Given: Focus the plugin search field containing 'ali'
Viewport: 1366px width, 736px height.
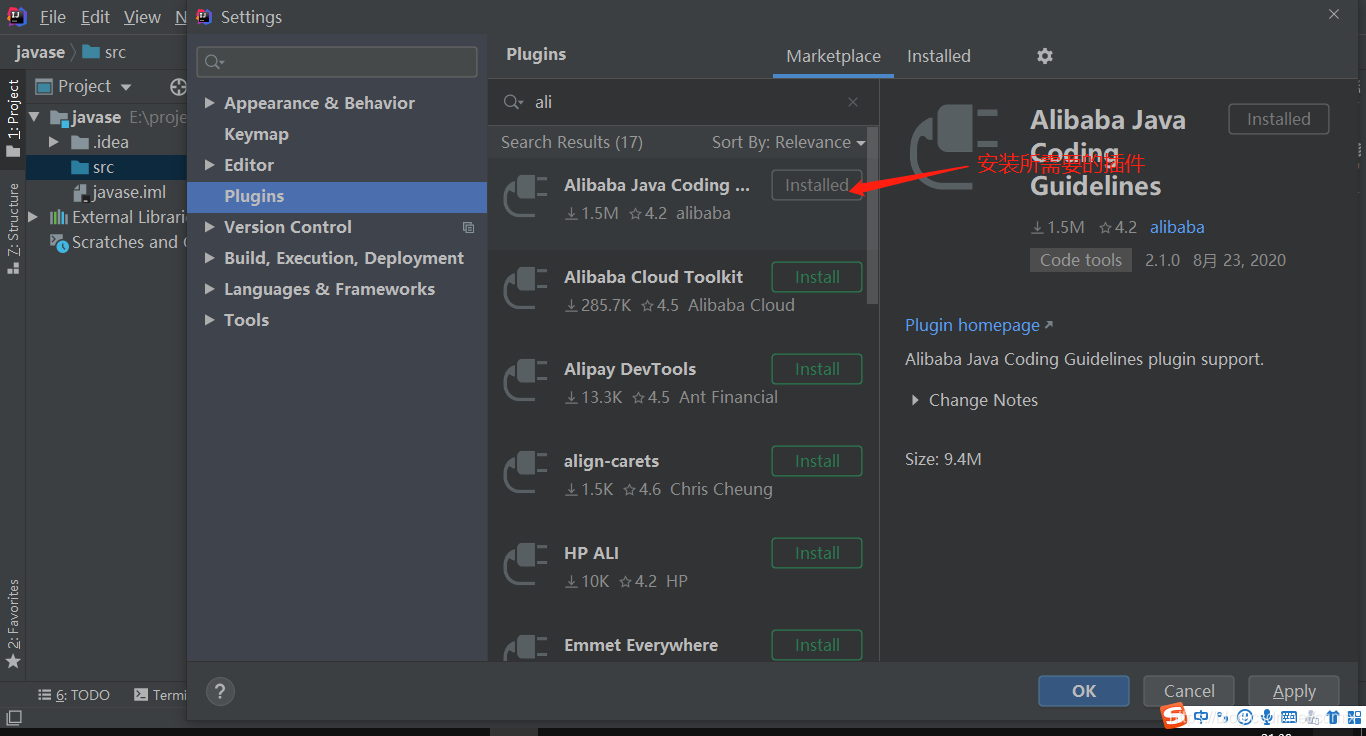Looking at the screenshot, I should [685, 102].
